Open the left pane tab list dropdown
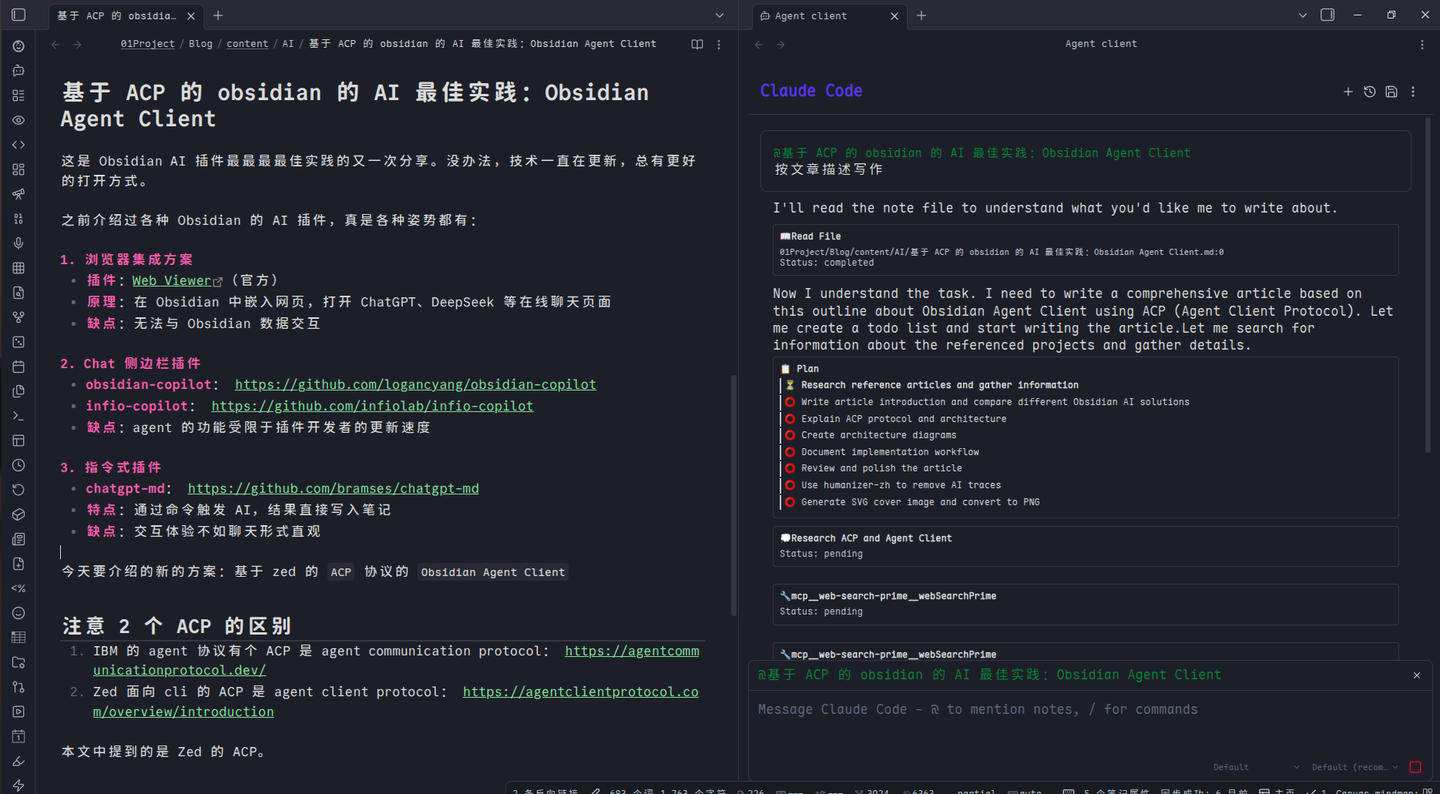 [719, 15]
